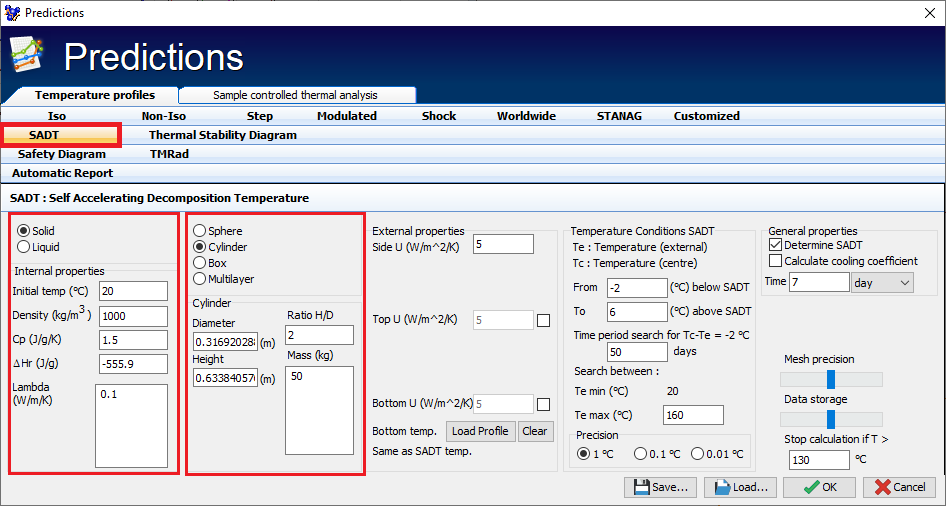Viewport: 946px width, 506px height.
Task: Enable the Top U checkbox
Action: click(x=543, y=321)
